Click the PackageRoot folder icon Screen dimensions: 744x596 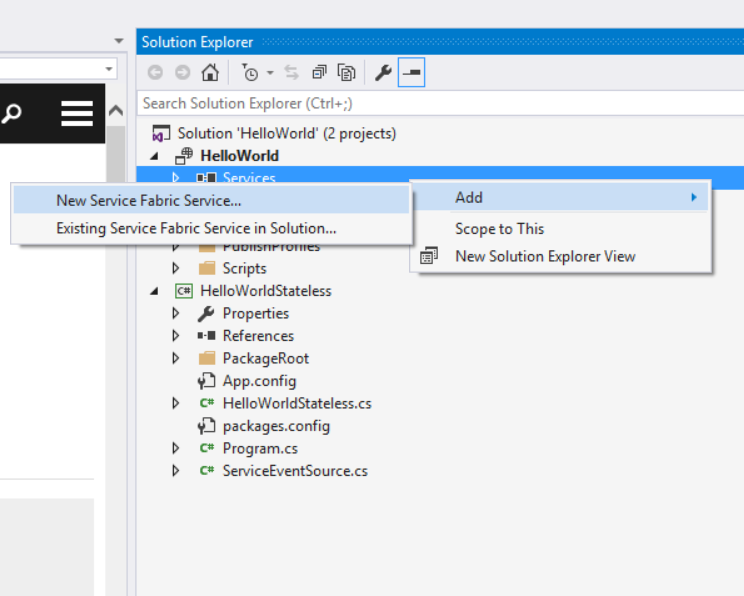tap(207, 358)
